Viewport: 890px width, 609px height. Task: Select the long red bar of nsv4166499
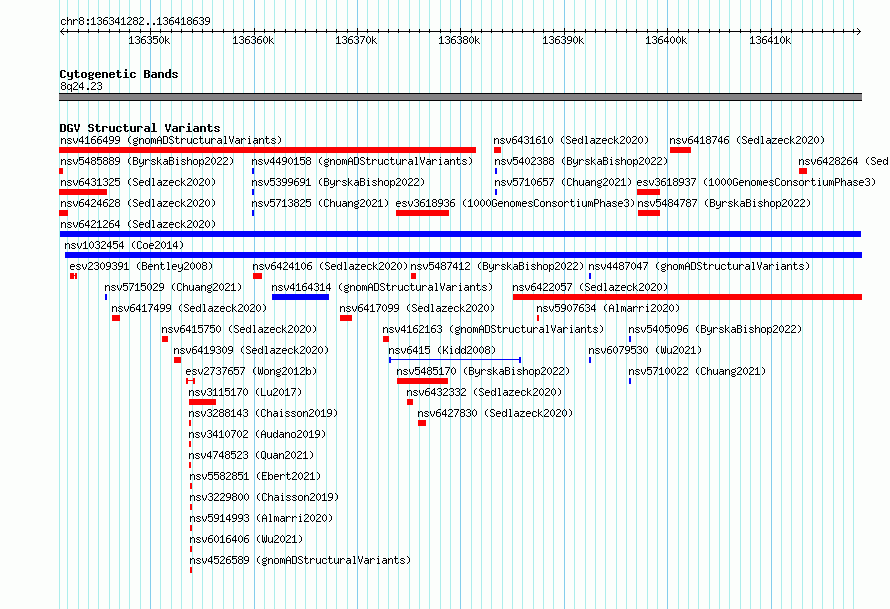[x=267, y=150]
